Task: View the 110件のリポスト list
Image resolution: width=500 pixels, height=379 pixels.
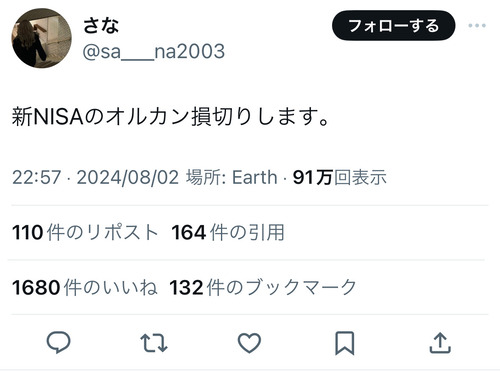Action: (85, 232)
